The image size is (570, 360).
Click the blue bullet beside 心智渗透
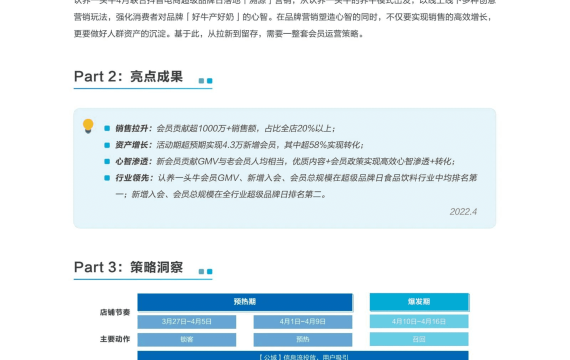pos(107,161)
